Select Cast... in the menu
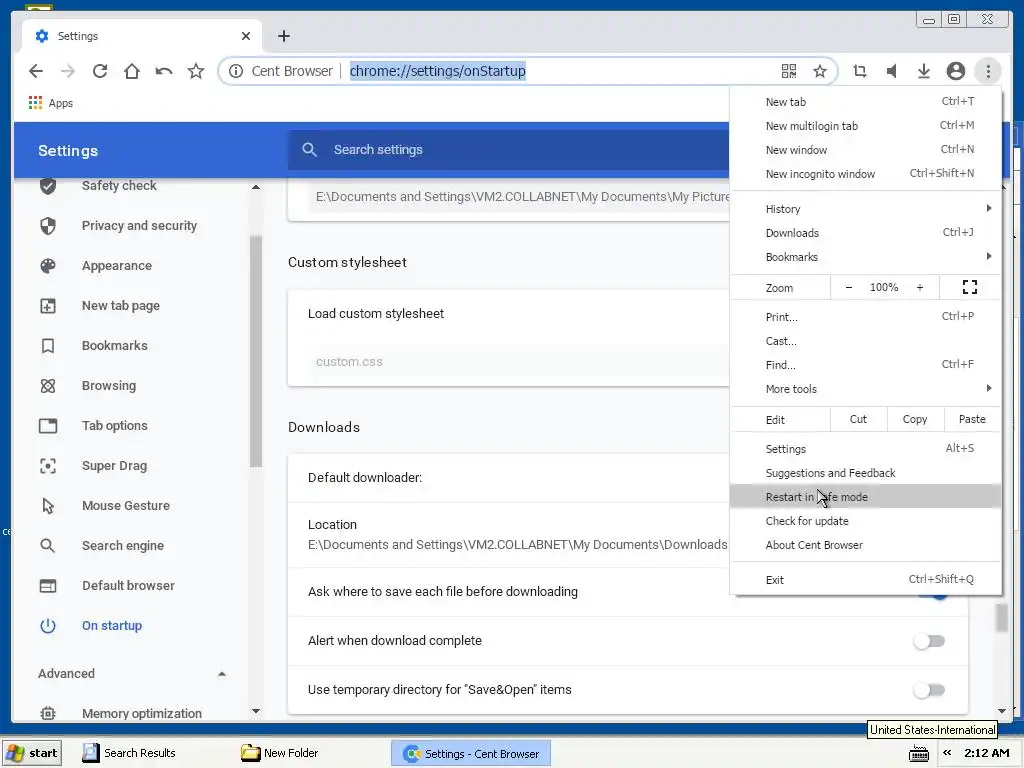Viewport: 1024px width, 768px height. [x=865, y=342]
